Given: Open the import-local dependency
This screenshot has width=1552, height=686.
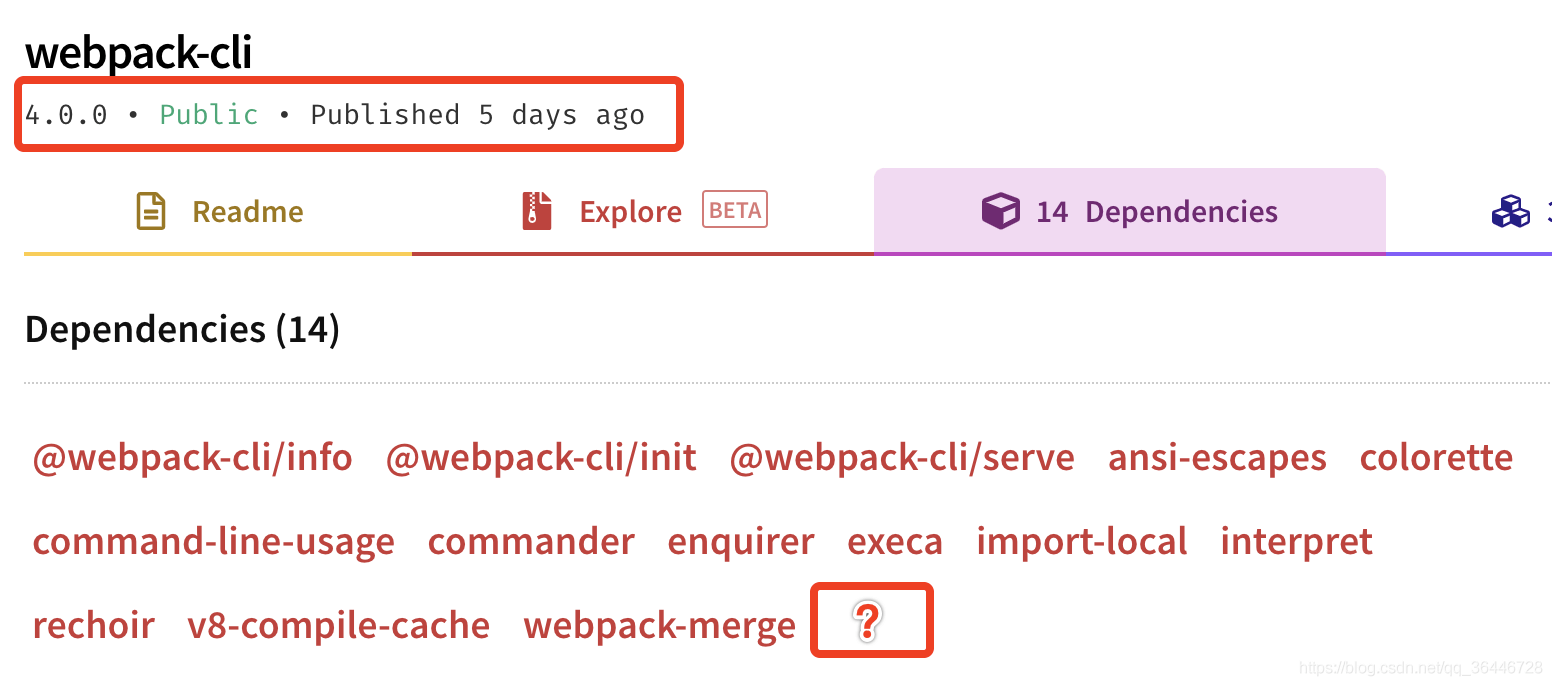Looking at the screenshot, I should pos(1082,542).
